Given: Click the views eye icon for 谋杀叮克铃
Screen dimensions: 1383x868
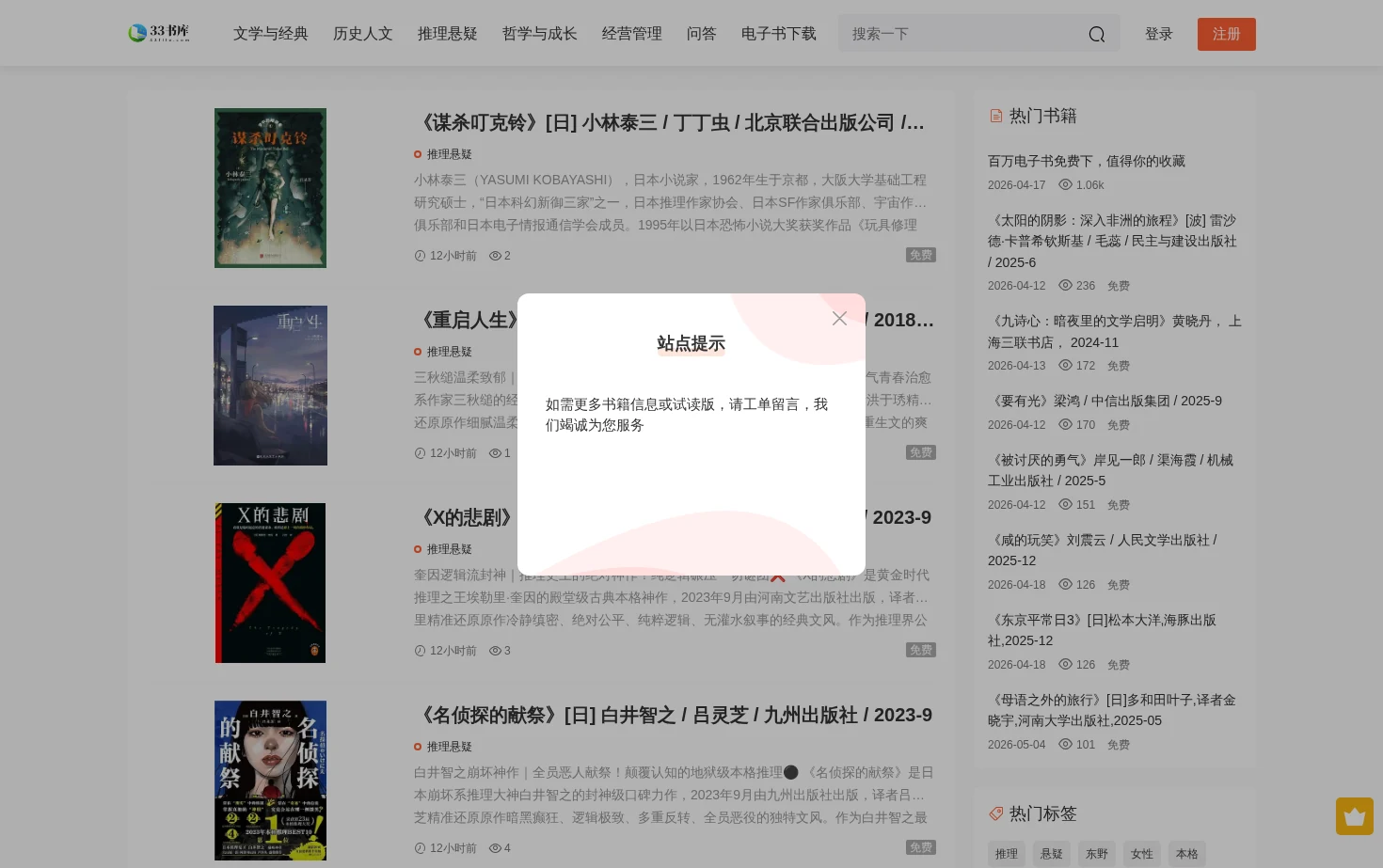Looking at the screenshot, I should click(495, 256).
